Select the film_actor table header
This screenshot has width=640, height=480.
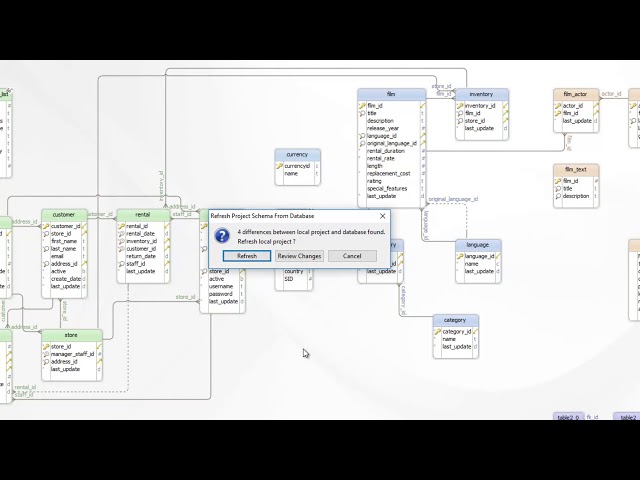pos(576,94)
